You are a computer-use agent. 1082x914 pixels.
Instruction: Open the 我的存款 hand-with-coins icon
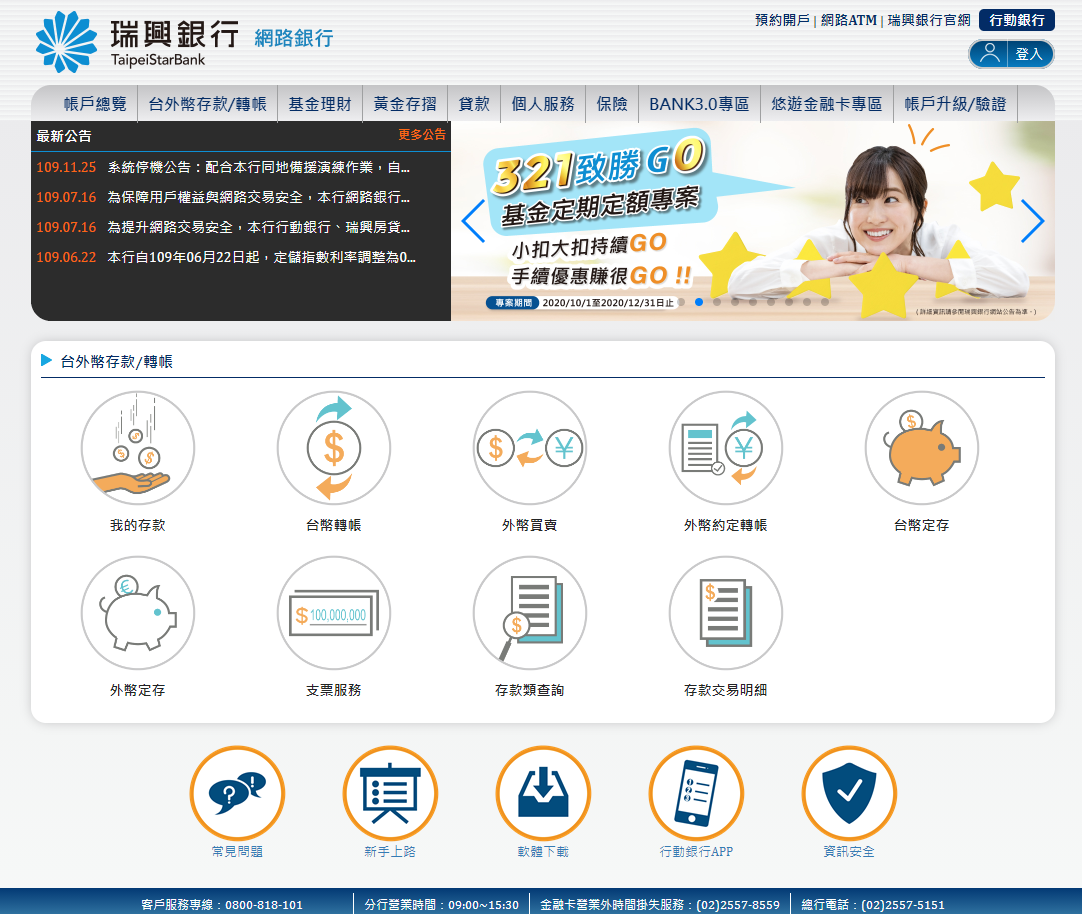pyautogui.click(x=138, y=448)
